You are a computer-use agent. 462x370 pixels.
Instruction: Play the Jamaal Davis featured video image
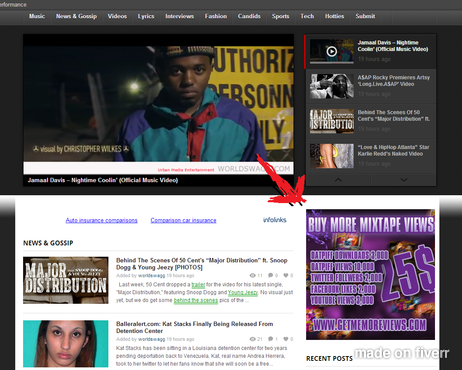click(x=158, y=103)
